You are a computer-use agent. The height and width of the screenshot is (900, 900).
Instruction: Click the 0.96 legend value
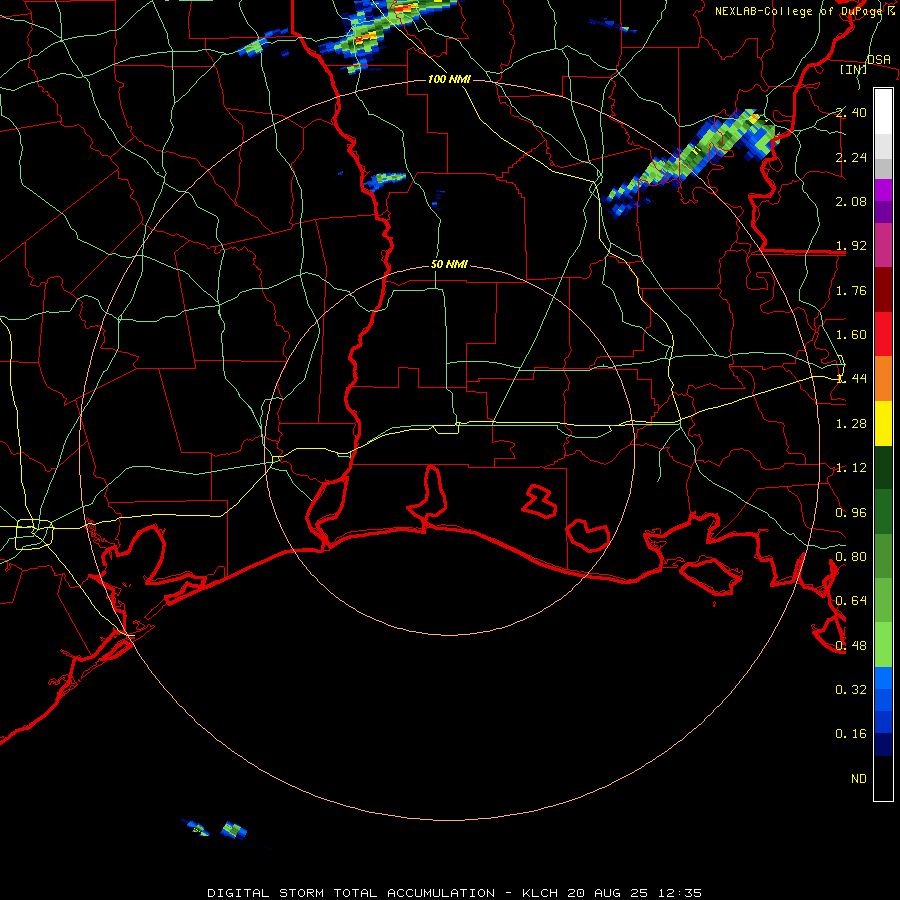tap(851, 513)
